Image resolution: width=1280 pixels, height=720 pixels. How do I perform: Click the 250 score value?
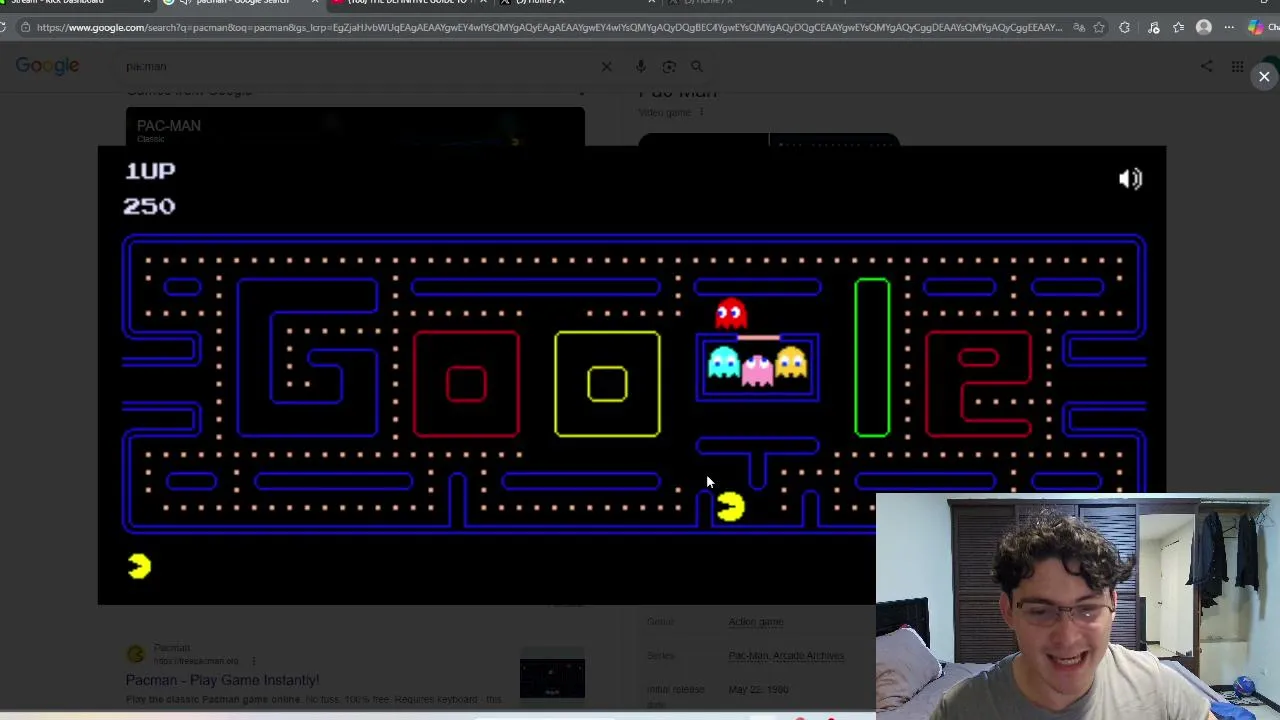click(149, 206)
